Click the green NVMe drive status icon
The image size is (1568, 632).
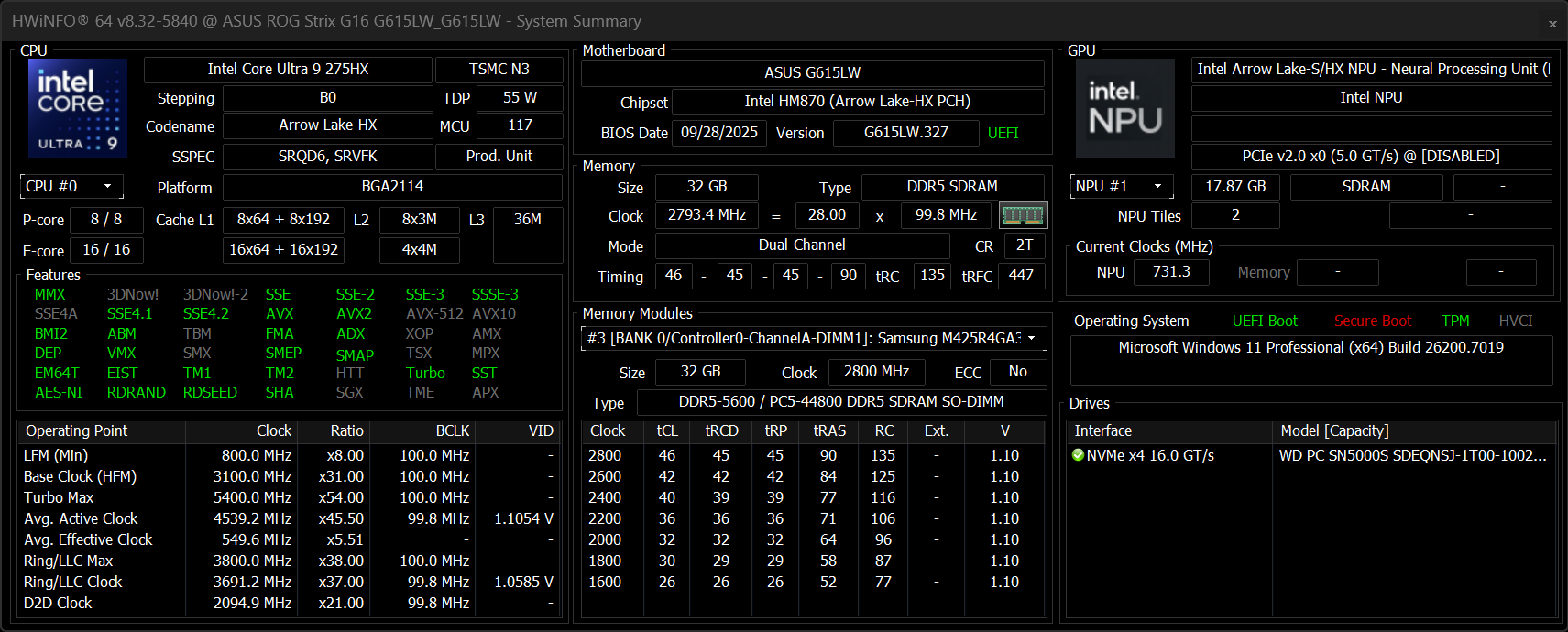click(1078, 455)
